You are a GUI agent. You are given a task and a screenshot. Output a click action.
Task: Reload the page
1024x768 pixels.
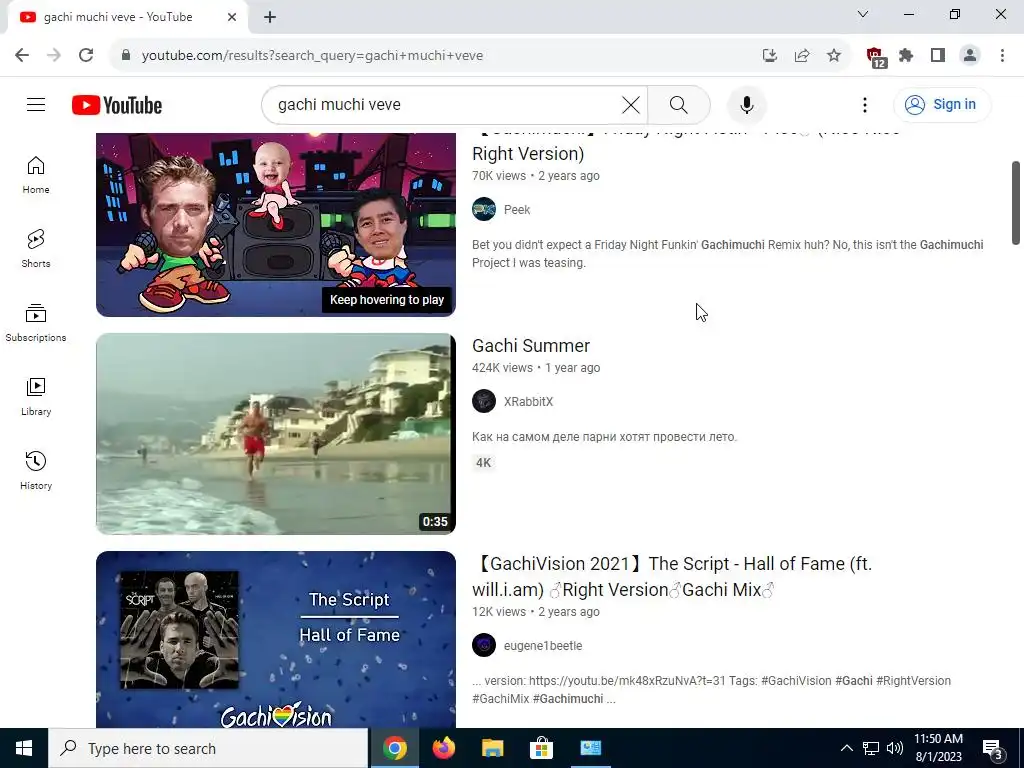coord(86,56)
